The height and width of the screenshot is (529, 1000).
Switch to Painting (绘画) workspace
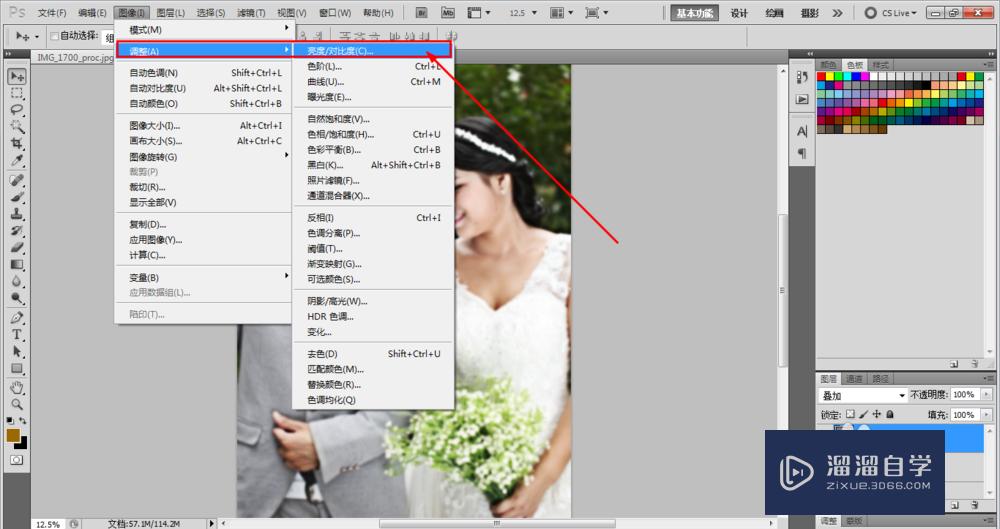click(x=774, y=13)
